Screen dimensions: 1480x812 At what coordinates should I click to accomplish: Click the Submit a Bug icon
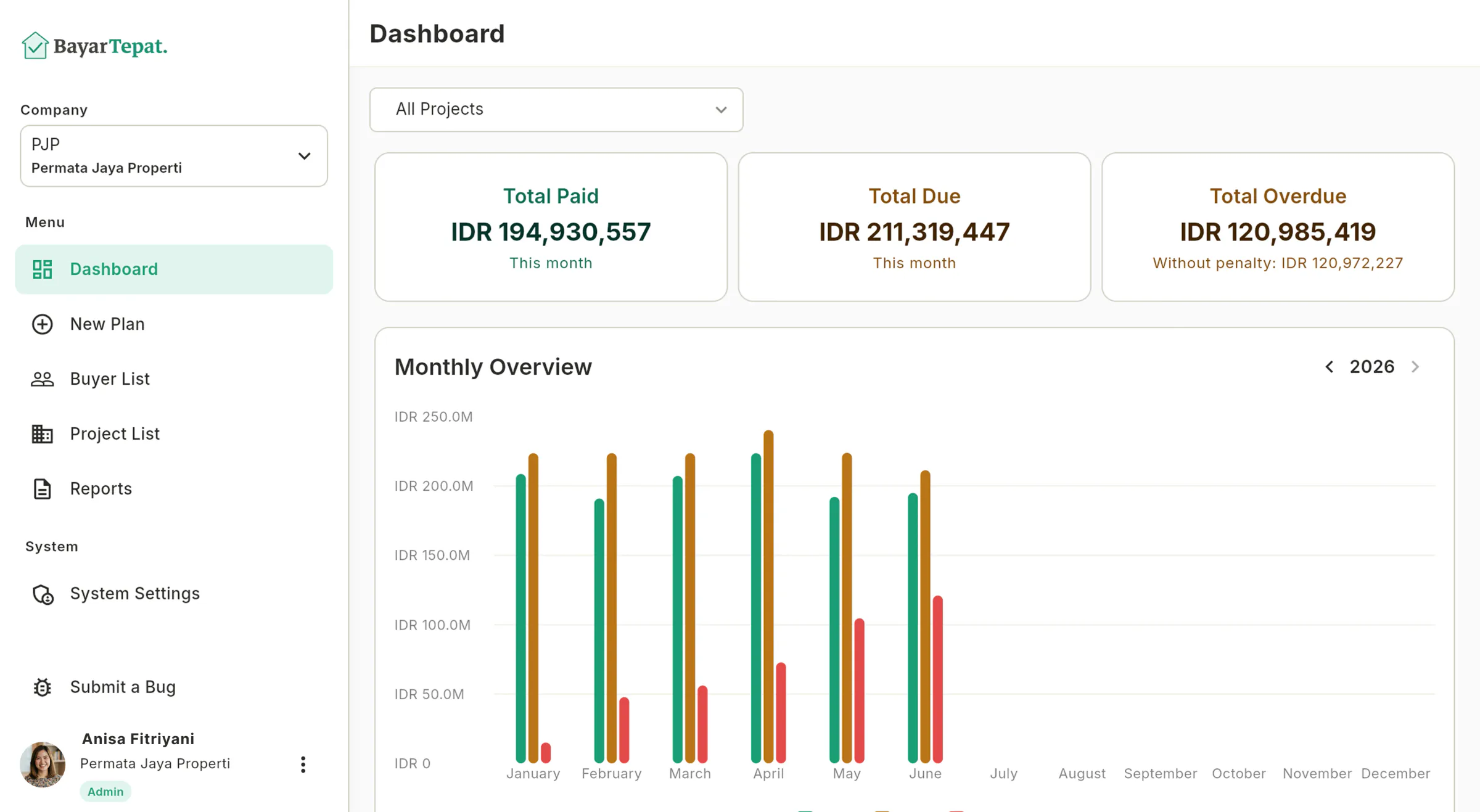click(x=42, y=687)
